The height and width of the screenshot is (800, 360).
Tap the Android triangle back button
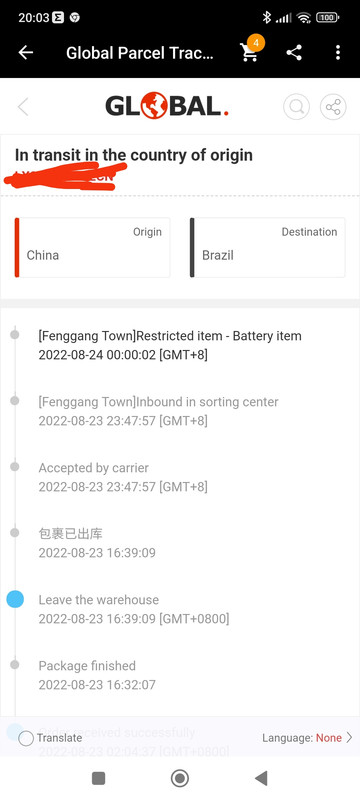(261, 778)
